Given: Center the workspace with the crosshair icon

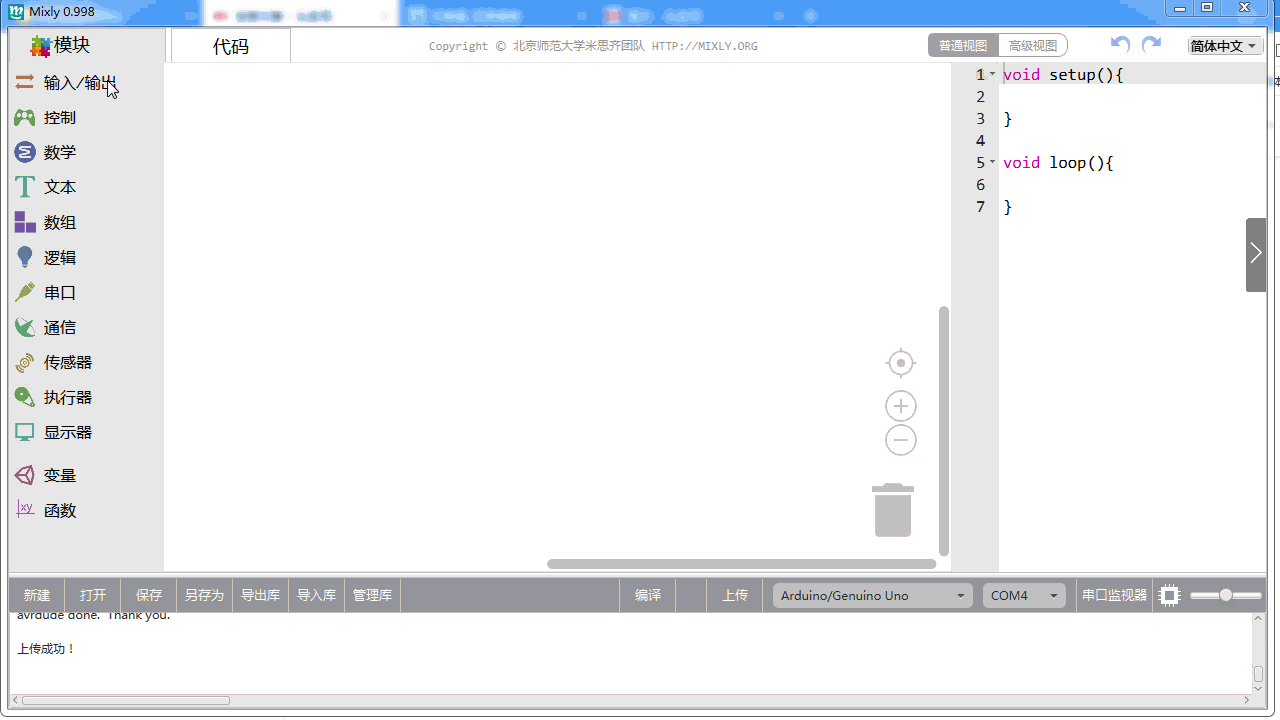Looking at the screenshot, I should point(901,363).
